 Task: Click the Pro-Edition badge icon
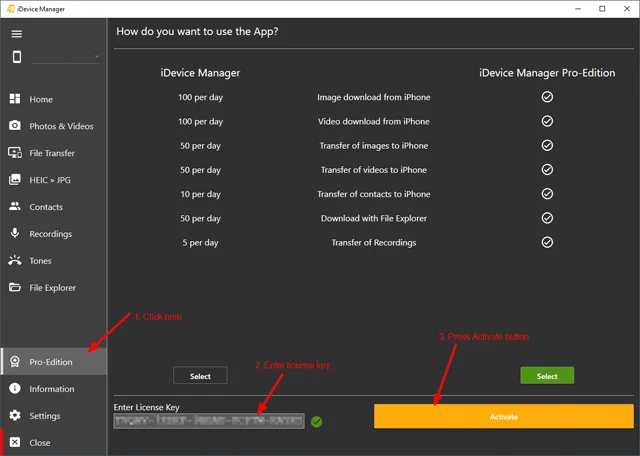15,362
